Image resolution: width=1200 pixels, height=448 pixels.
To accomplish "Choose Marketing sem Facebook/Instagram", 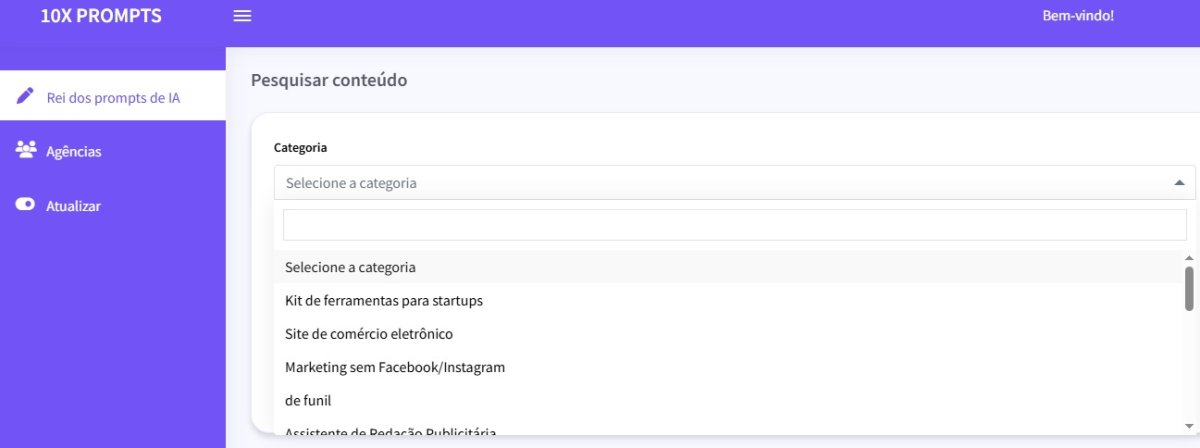I will point(728,367).
